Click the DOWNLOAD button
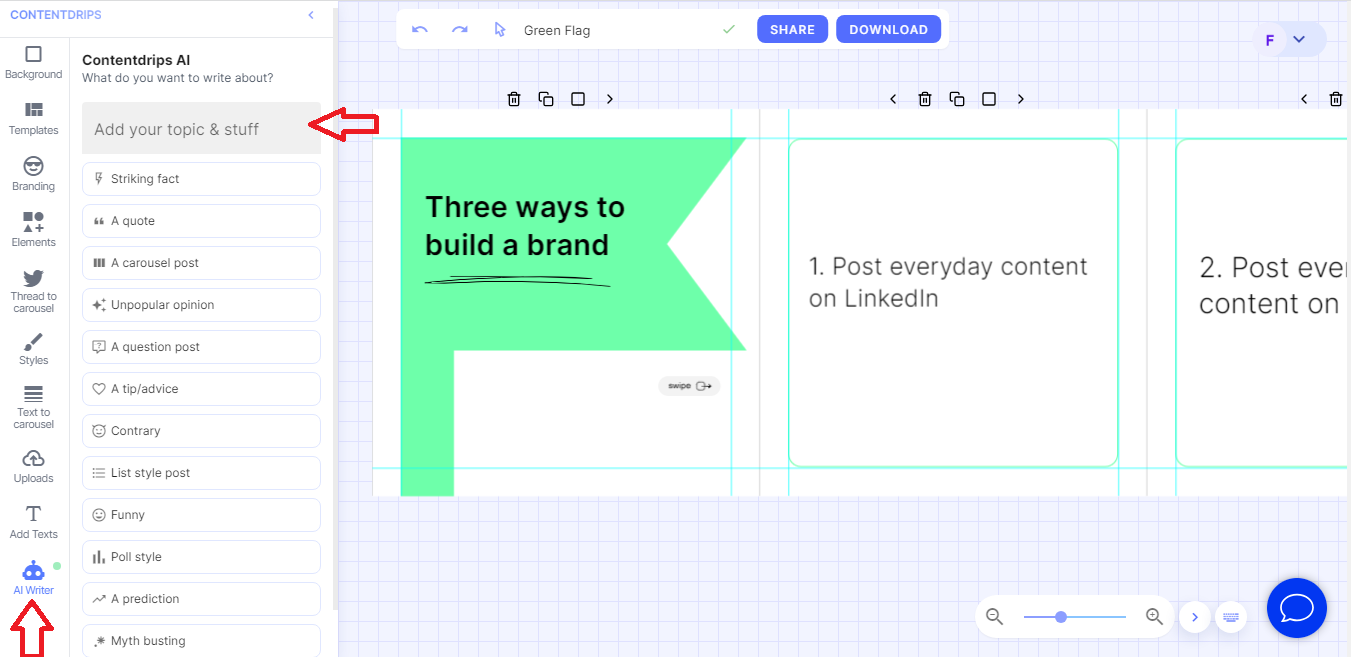Image resolution: width=1351 pixels, height=657 pixels. point(888,30)
